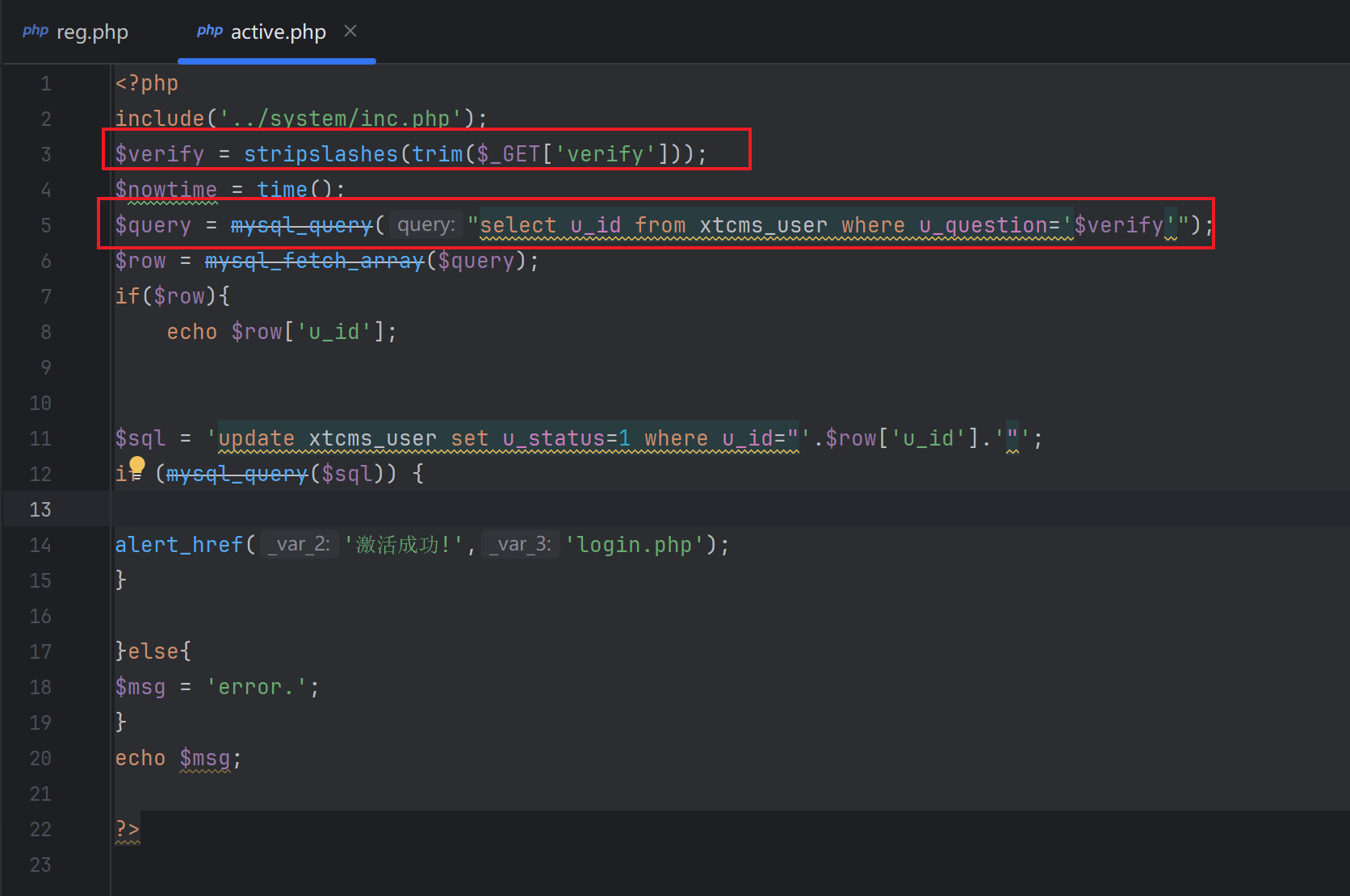
Task: Click the $_GET['verify'] expression
Action: (x=573, y=154)
